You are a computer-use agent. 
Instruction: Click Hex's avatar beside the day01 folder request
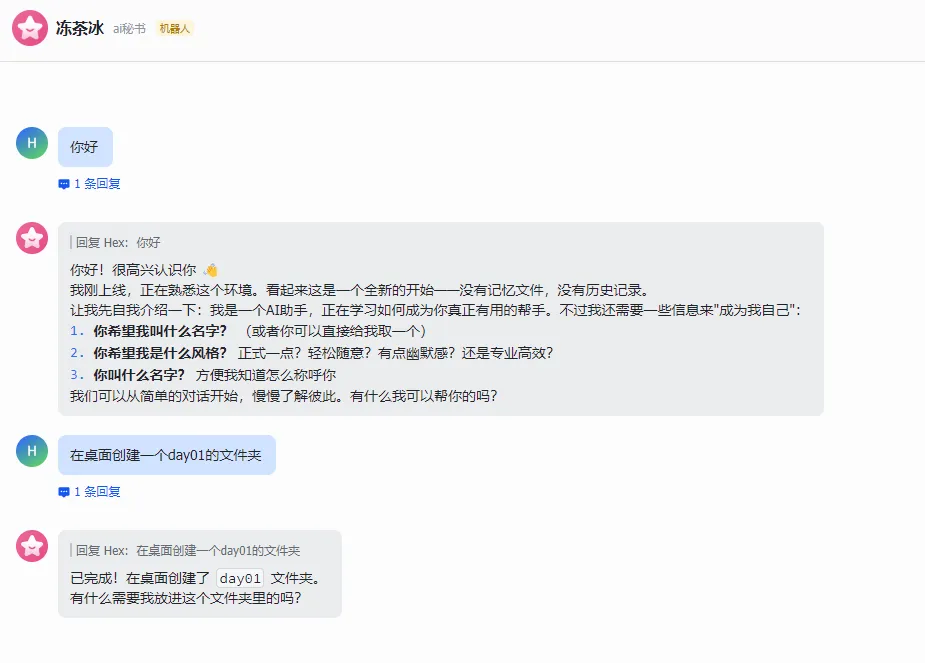[x=32, y=451]
